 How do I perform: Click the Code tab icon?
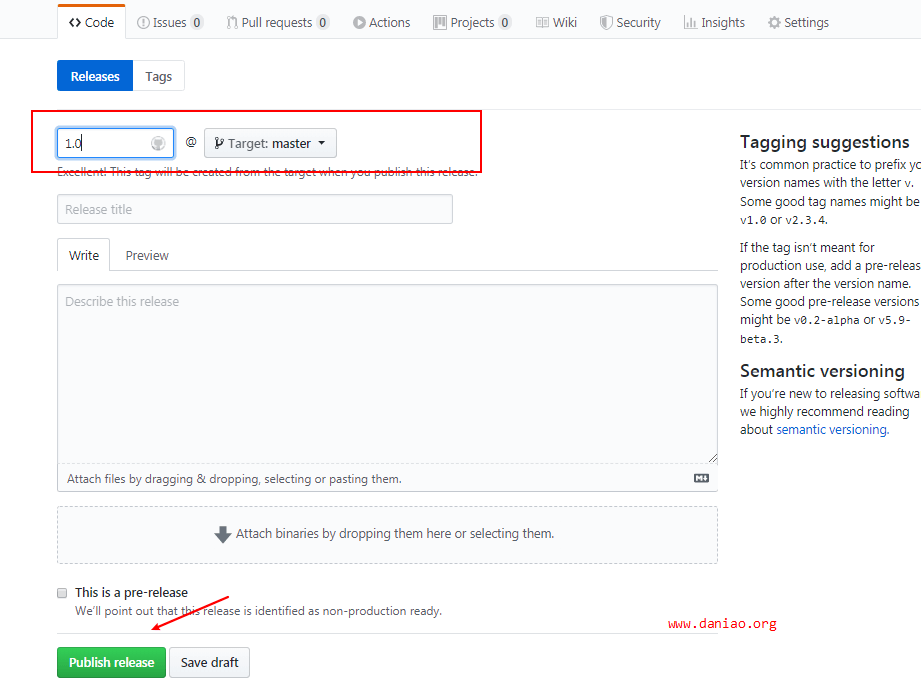click(x=75, y=22)
